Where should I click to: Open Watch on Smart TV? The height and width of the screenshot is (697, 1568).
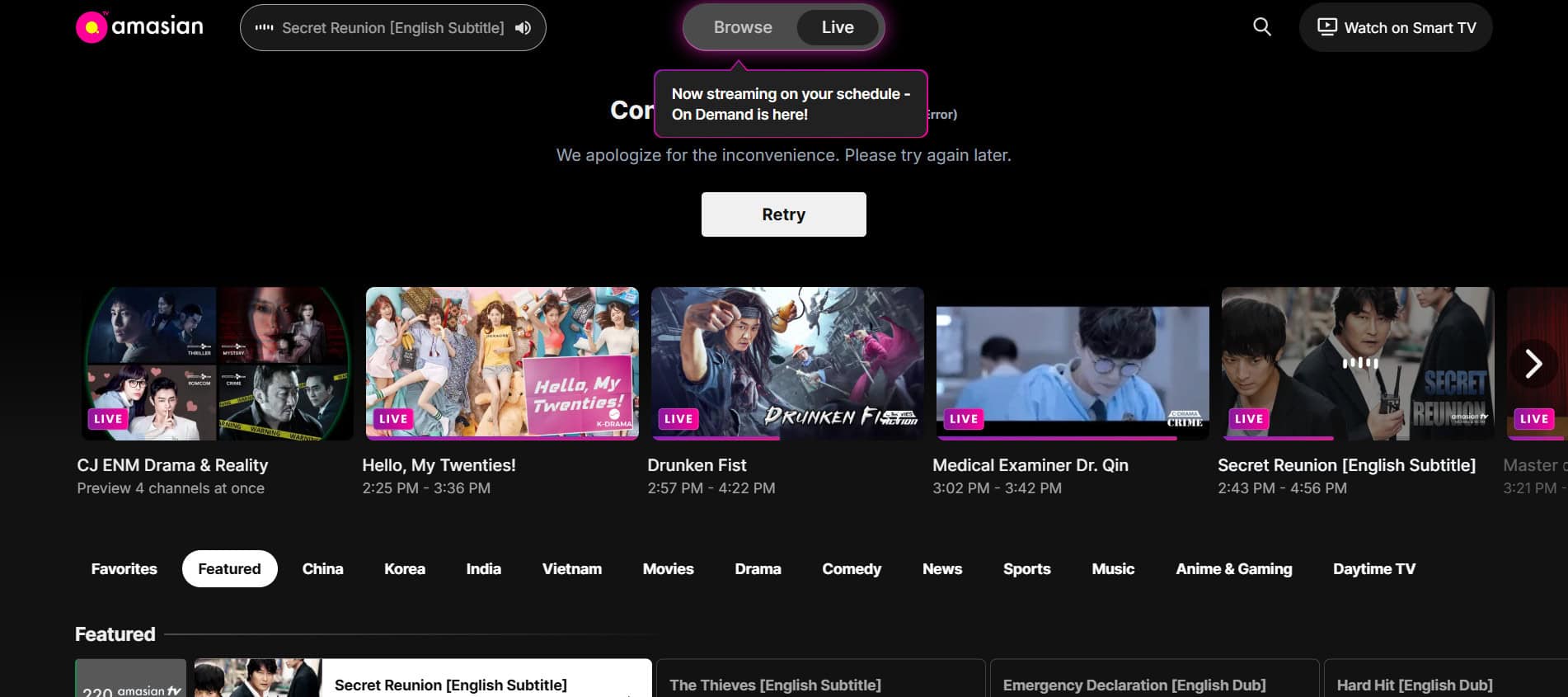(1396, 27)
